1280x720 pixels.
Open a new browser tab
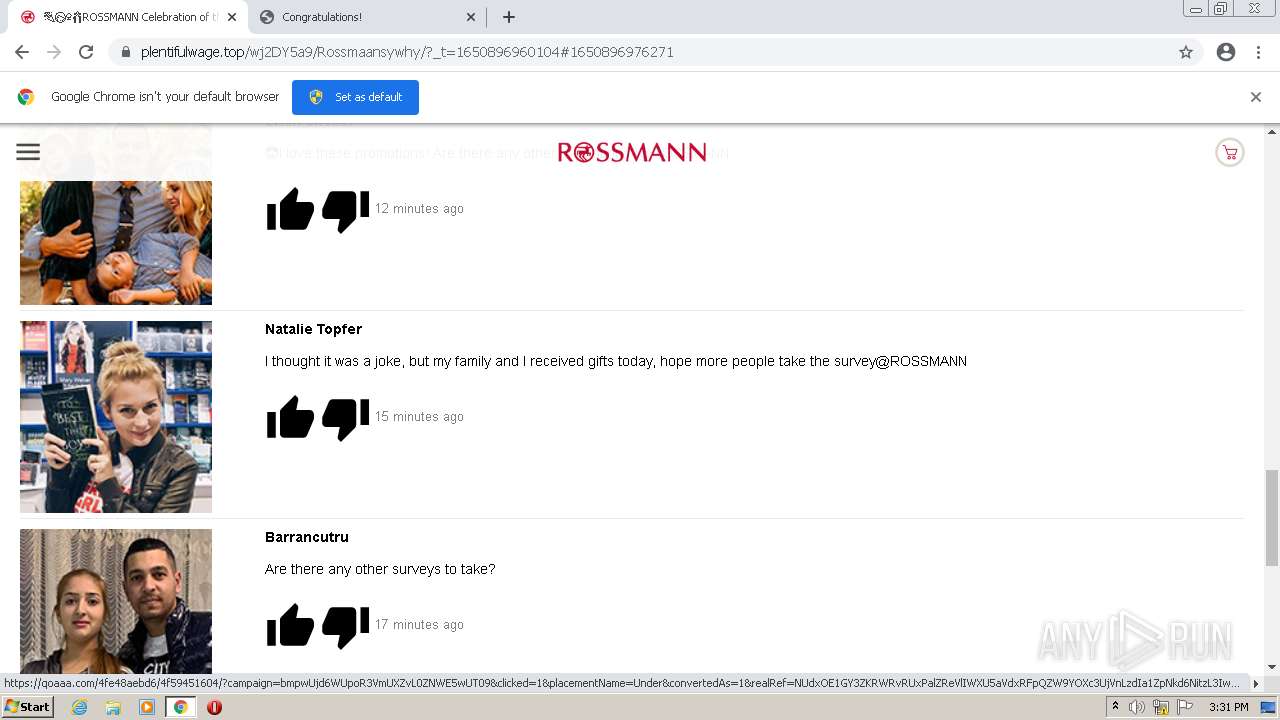508,17
